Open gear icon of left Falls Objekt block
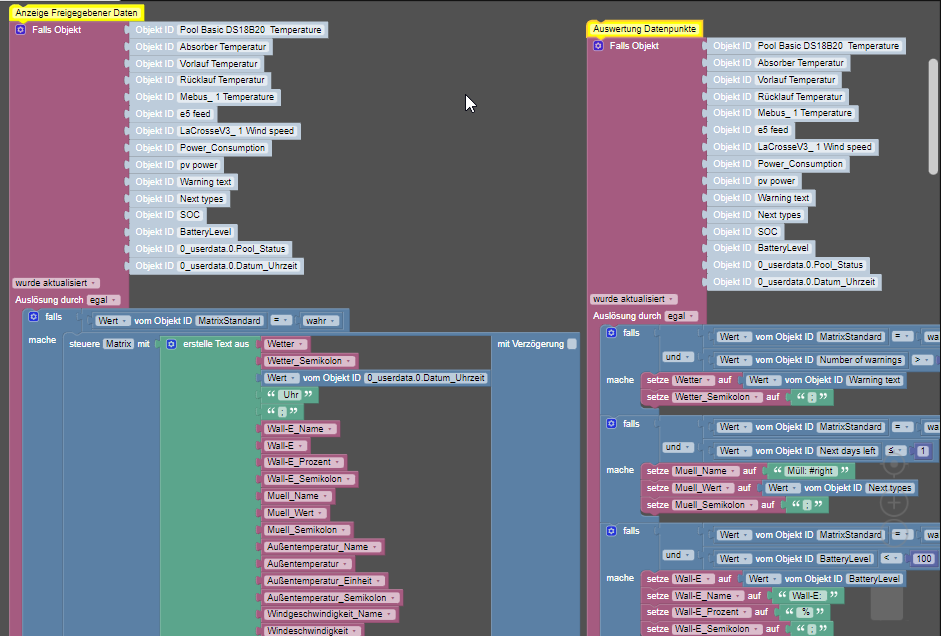 (x=20, y=29)
